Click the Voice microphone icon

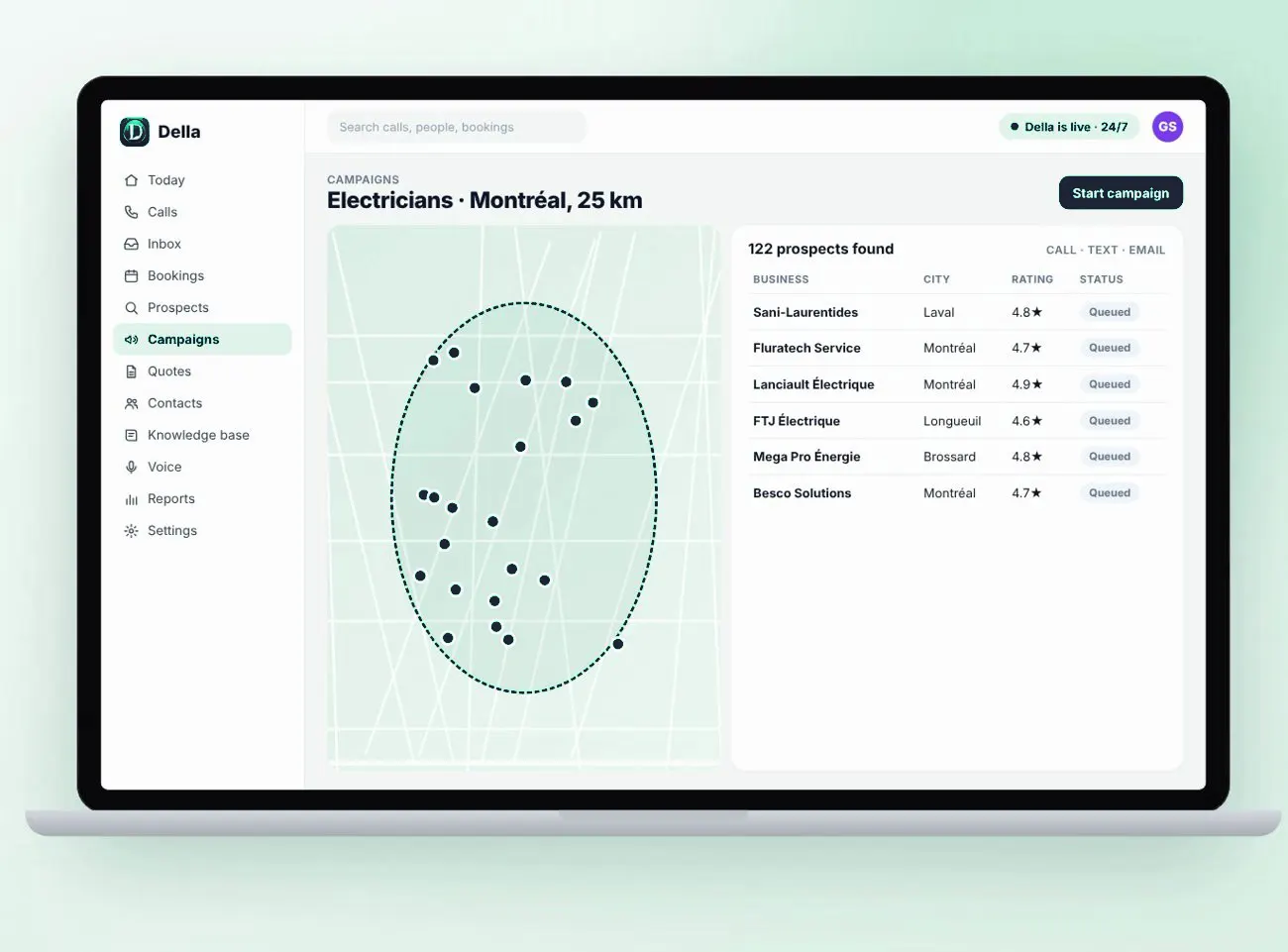(x=131, y=467)
